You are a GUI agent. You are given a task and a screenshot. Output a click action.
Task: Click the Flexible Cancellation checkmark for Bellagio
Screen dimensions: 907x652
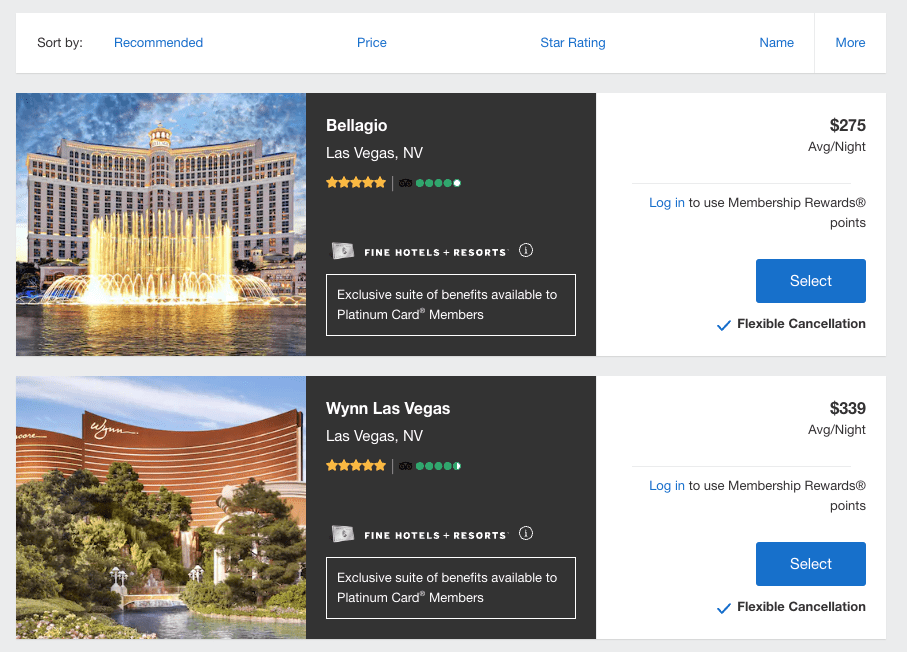723,323
